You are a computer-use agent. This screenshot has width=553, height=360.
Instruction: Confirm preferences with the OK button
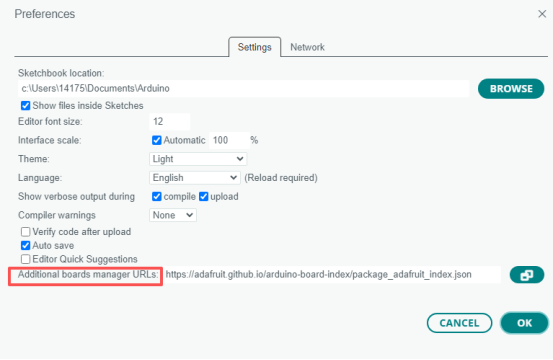pyautogui.click(x=524, y=323)
